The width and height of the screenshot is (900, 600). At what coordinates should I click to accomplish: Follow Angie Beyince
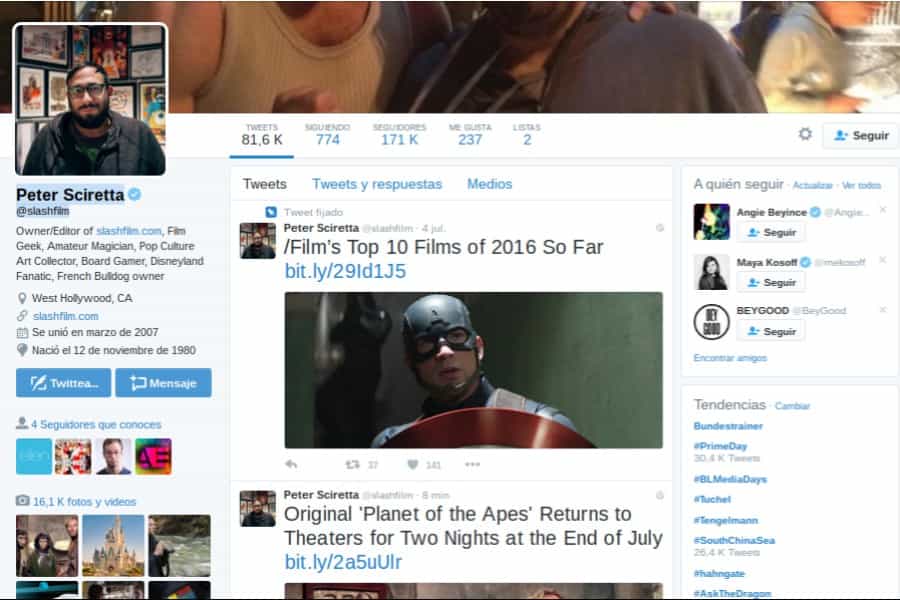tap(771, 232)
